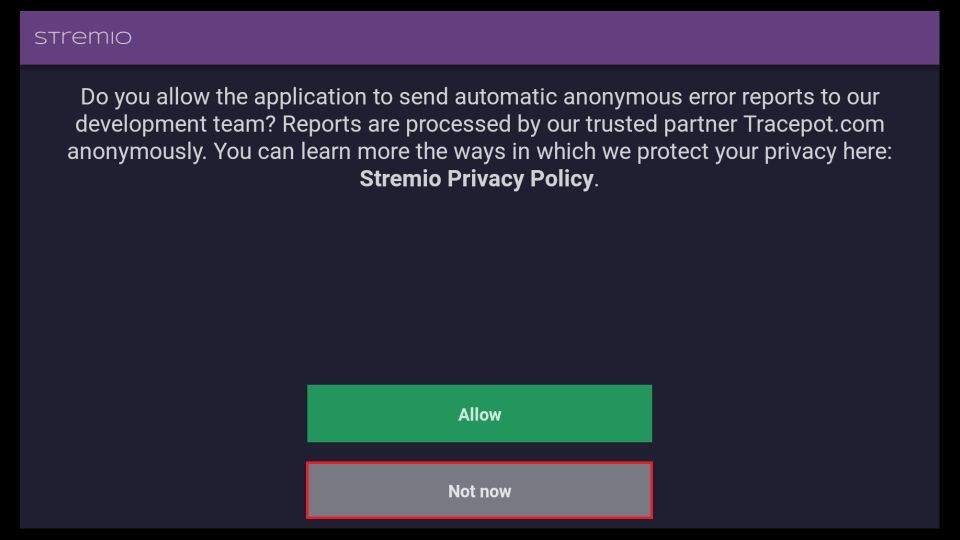The width and height of the screenshot is (960, 540).
Task: Click the red-outlined focused button
Action: (x=479, y=490)
